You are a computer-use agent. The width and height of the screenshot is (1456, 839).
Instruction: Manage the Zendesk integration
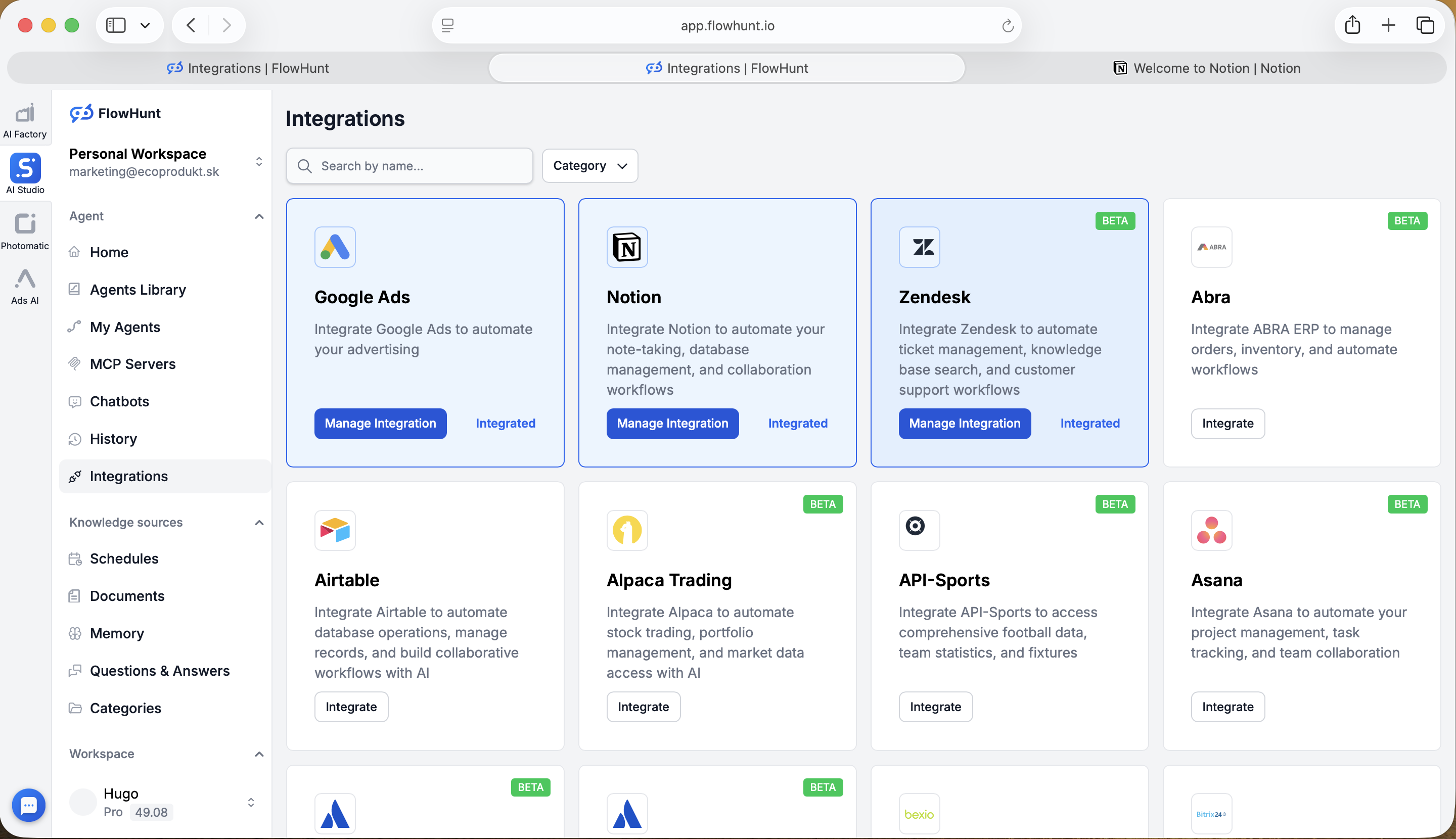[965, 424]
